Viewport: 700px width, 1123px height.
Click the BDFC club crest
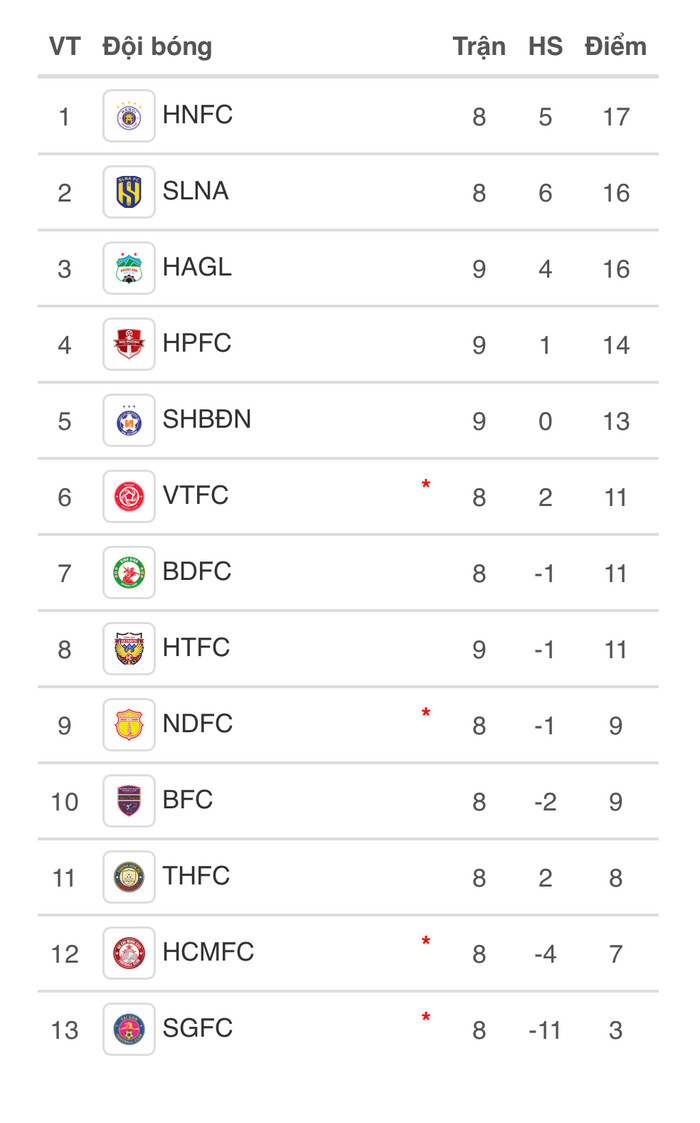(x=129, y=573)
